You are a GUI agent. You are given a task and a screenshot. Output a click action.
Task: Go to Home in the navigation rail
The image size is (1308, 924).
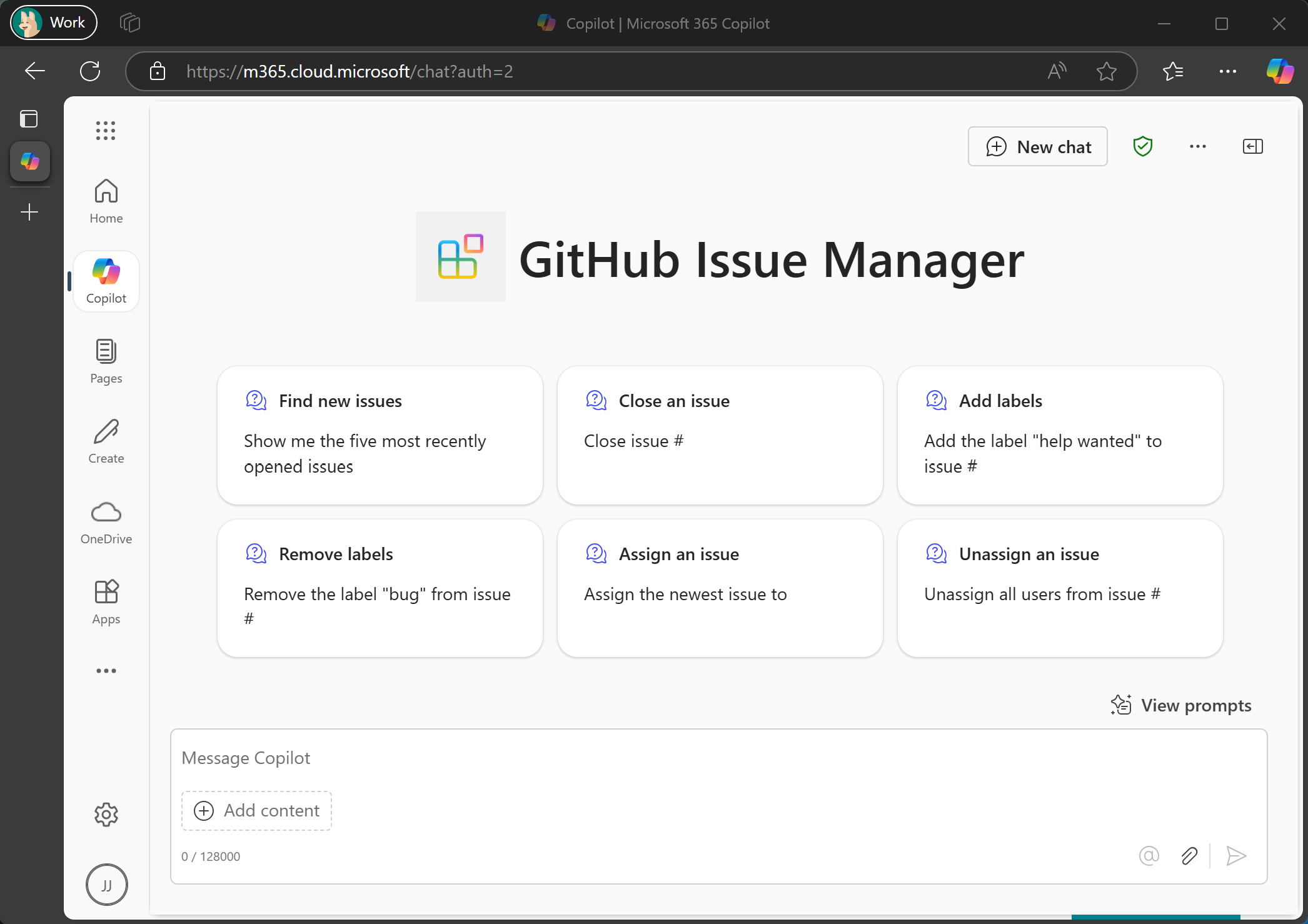tap(106, 201)
